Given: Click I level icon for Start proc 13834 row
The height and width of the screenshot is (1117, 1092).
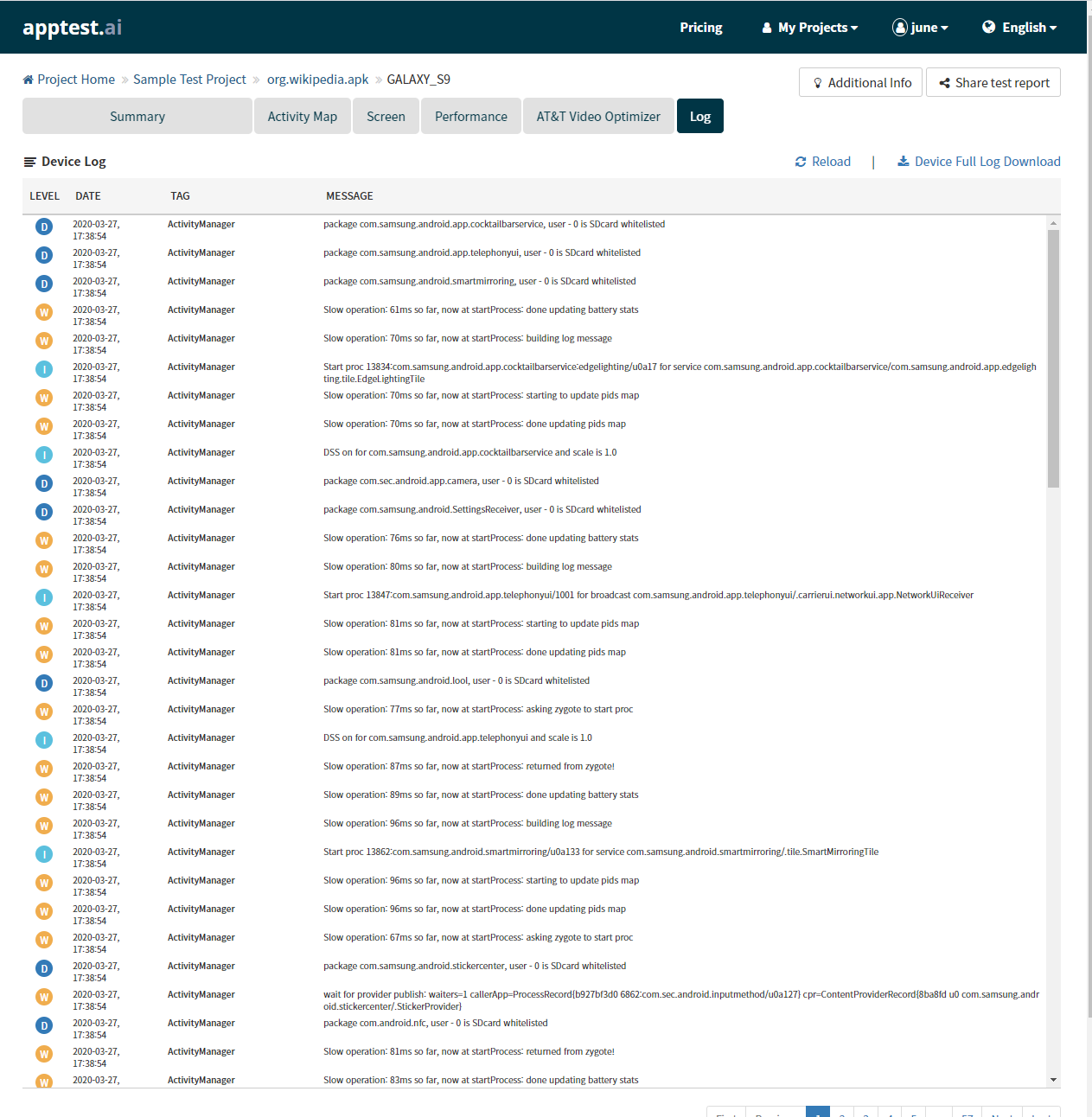Looking at the screenshot, I should pos(44,369).
